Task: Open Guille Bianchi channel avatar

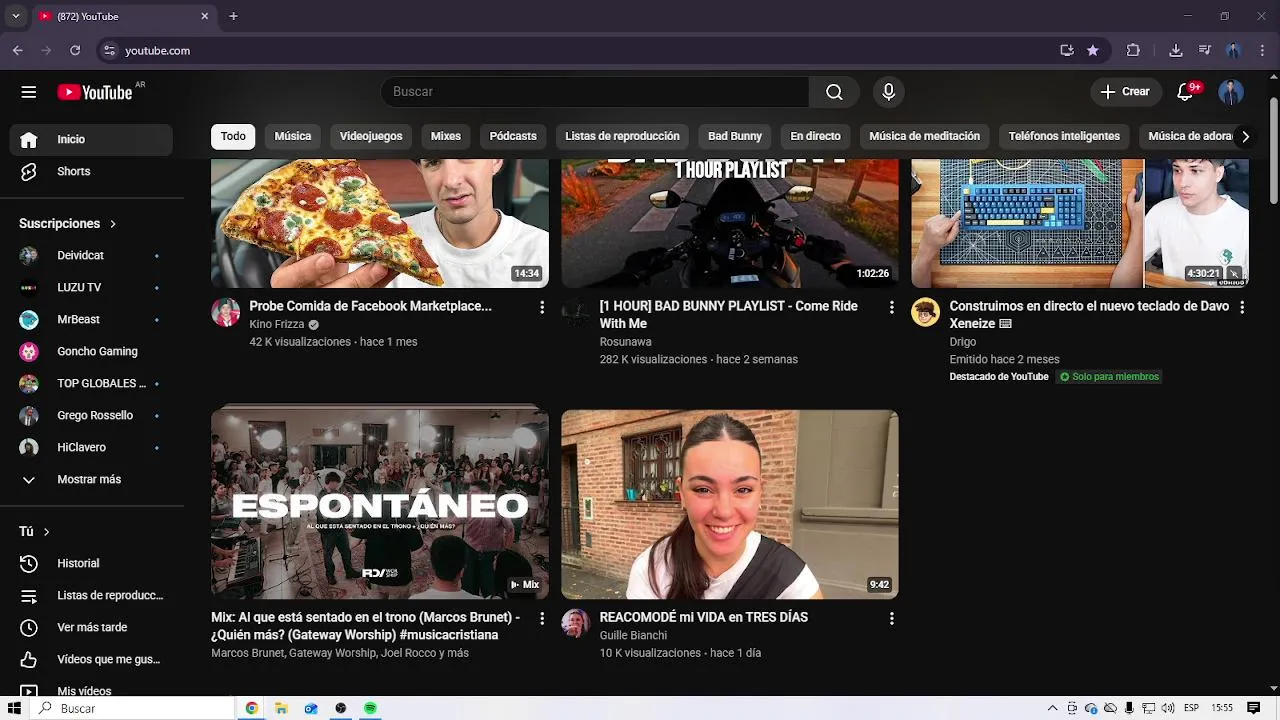Action: click(x=575, y=623)
